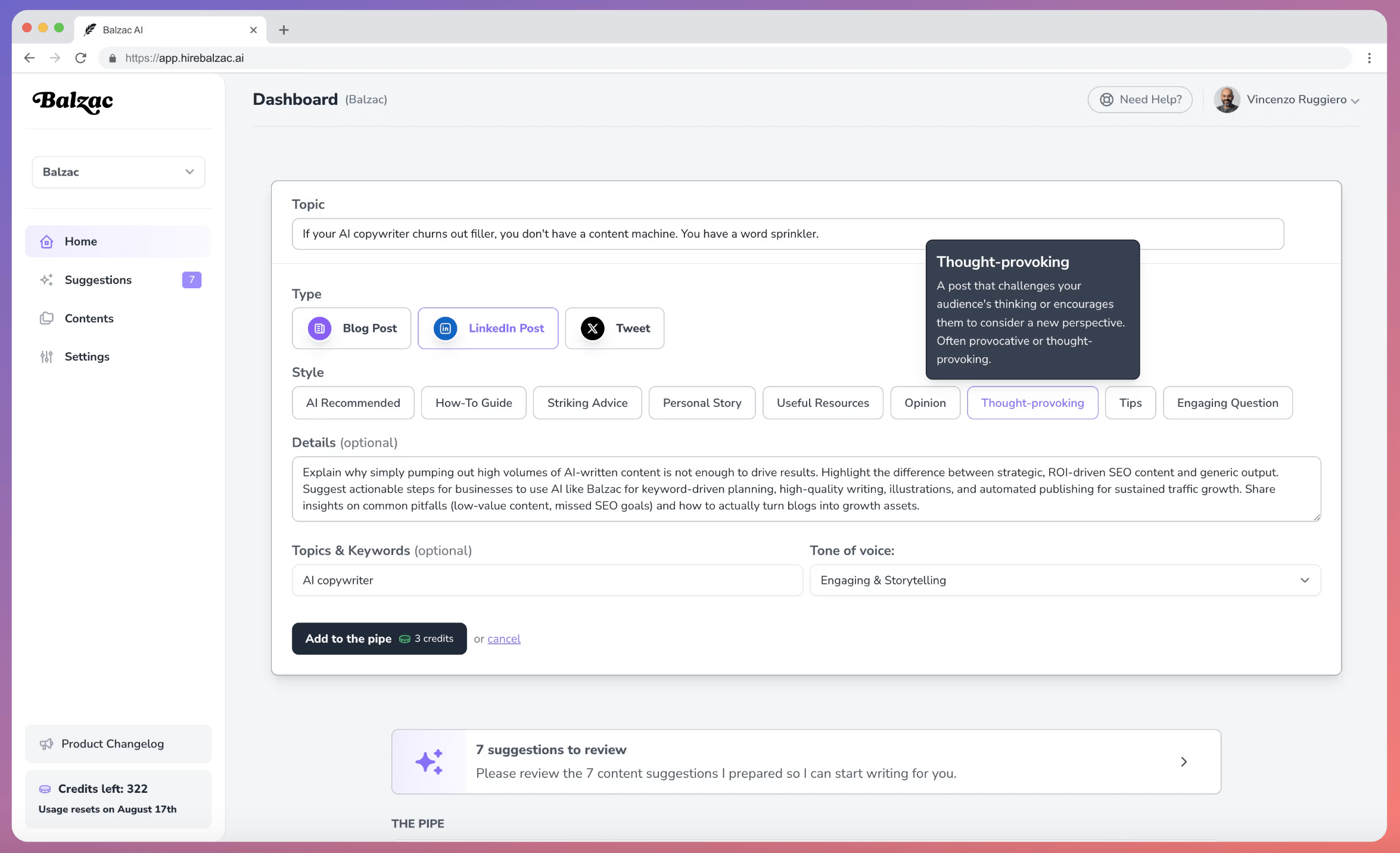Select the LinkedIn Post type tab
1400x853 pixels.
click(x=488, y=328)
